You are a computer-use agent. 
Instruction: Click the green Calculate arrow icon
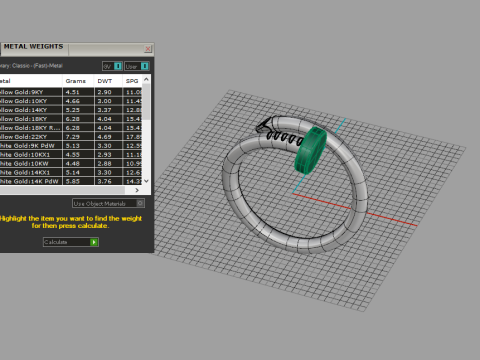[x=94, y=242]
